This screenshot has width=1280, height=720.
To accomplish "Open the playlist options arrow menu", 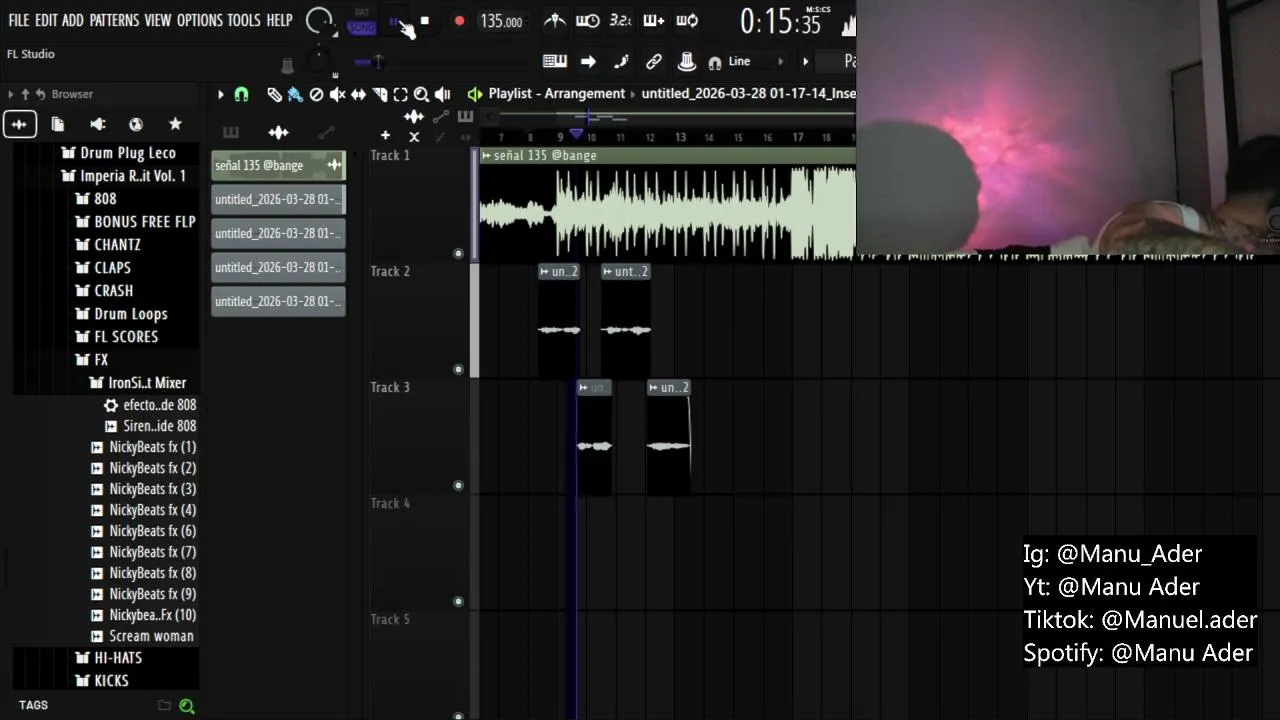I will (221, 94).
